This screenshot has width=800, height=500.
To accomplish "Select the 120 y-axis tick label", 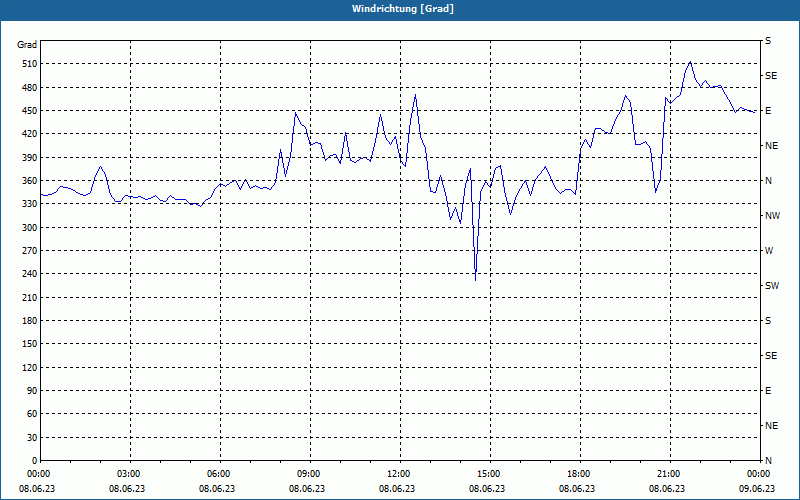I will click(29, 367).
